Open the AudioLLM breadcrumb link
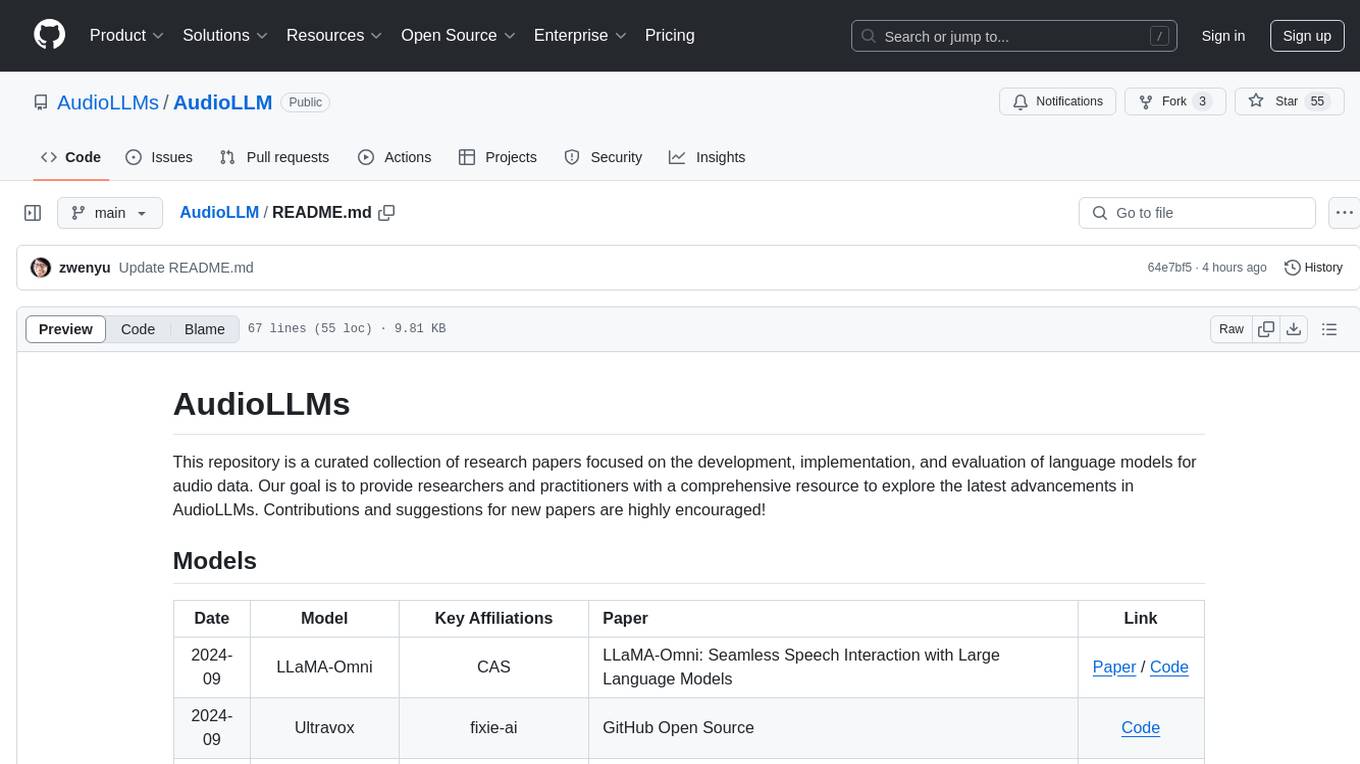 pyautogui.click(x=219, y=212)
